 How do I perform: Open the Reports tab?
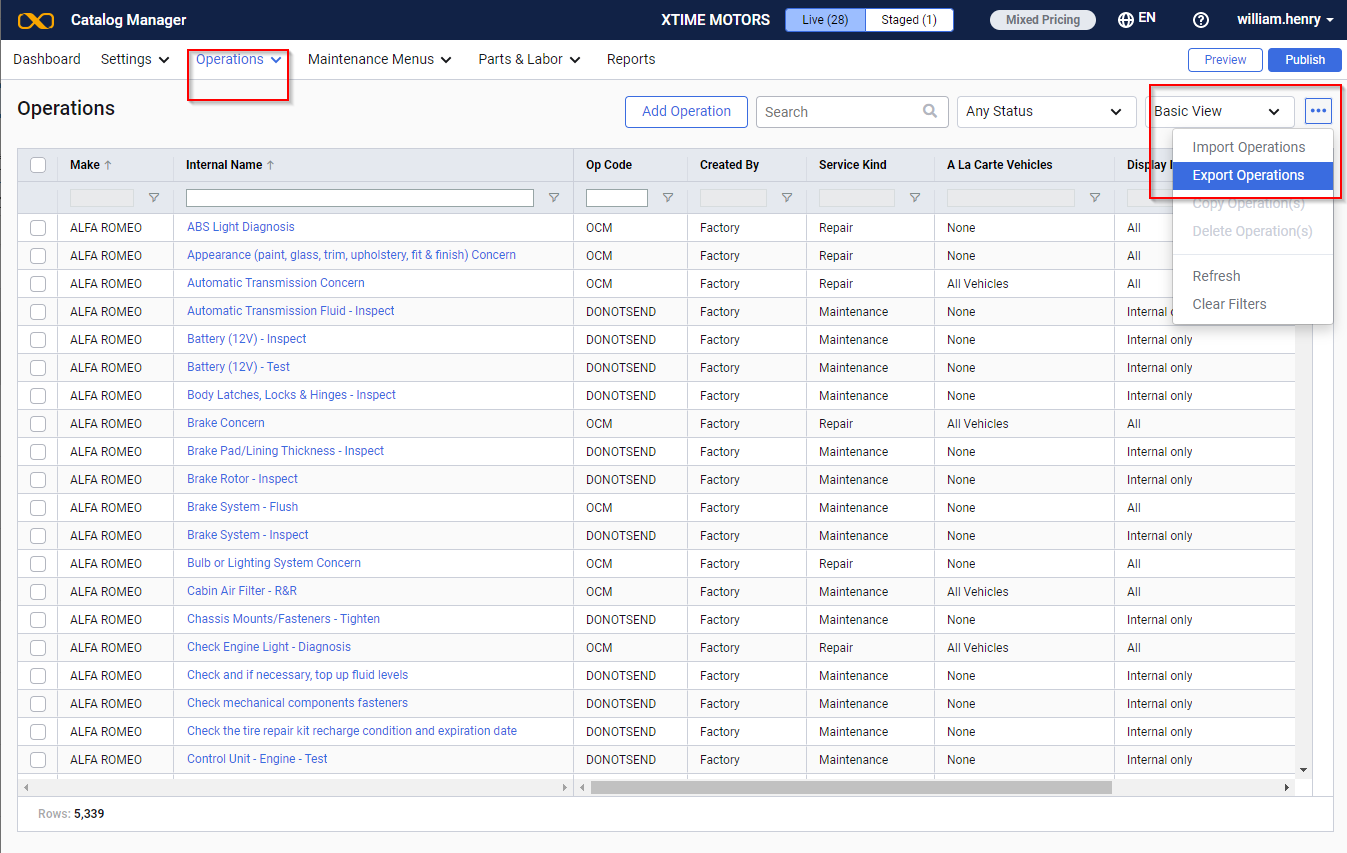coord(631,59)
